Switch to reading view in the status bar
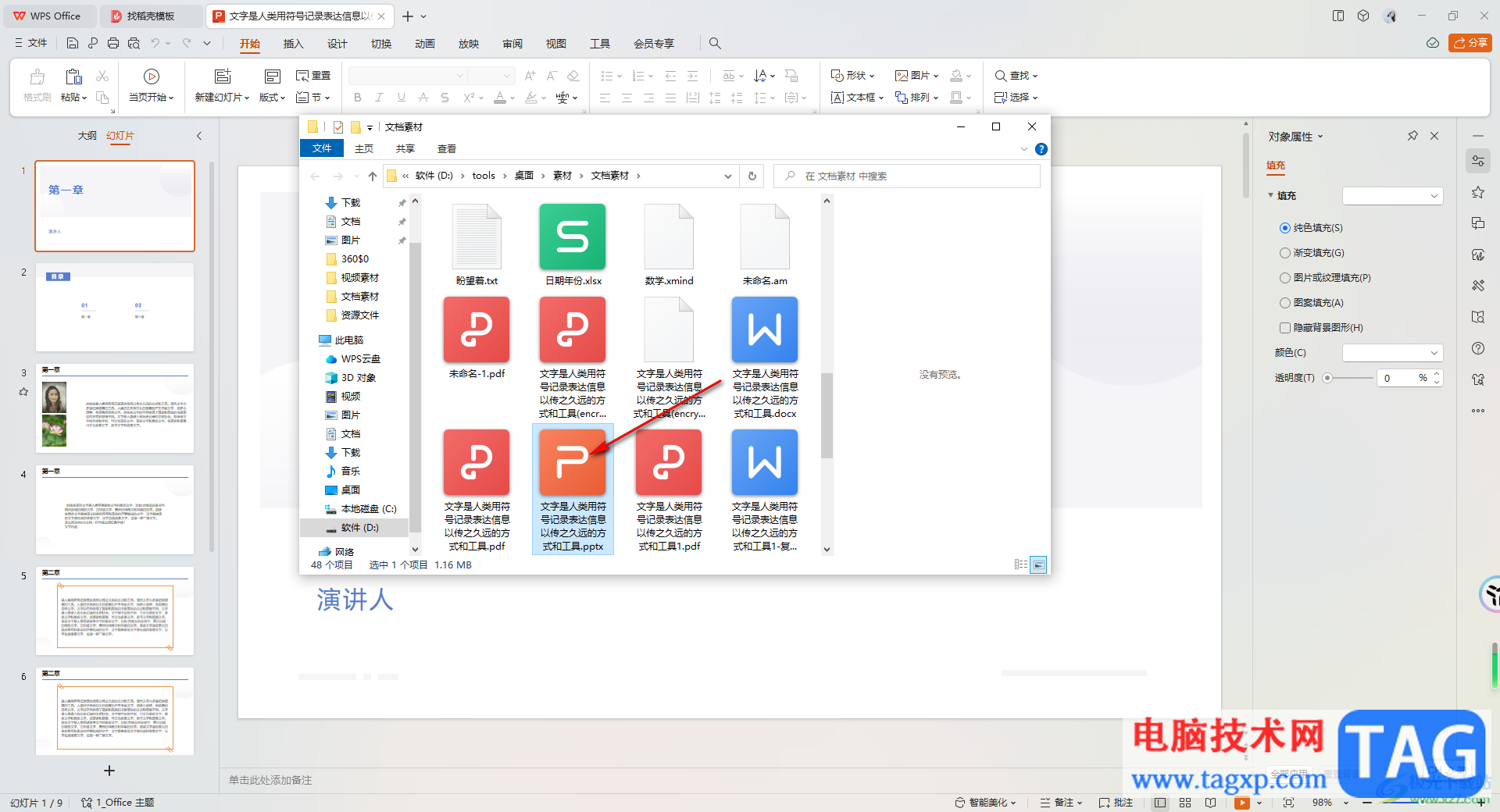The height and width of the screenshot is (812, 1500). click(1210, 803)
